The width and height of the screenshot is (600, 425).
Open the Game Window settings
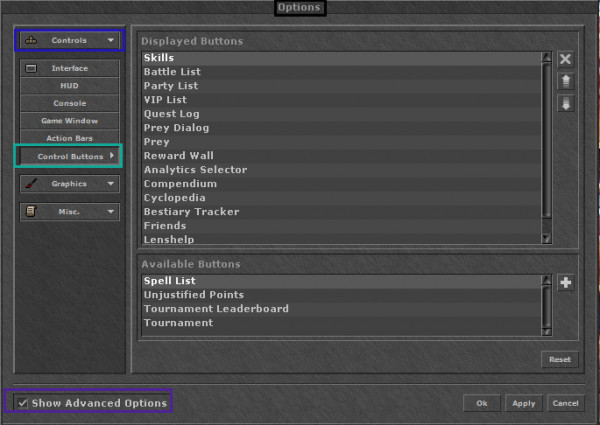[x=69, y=121]
